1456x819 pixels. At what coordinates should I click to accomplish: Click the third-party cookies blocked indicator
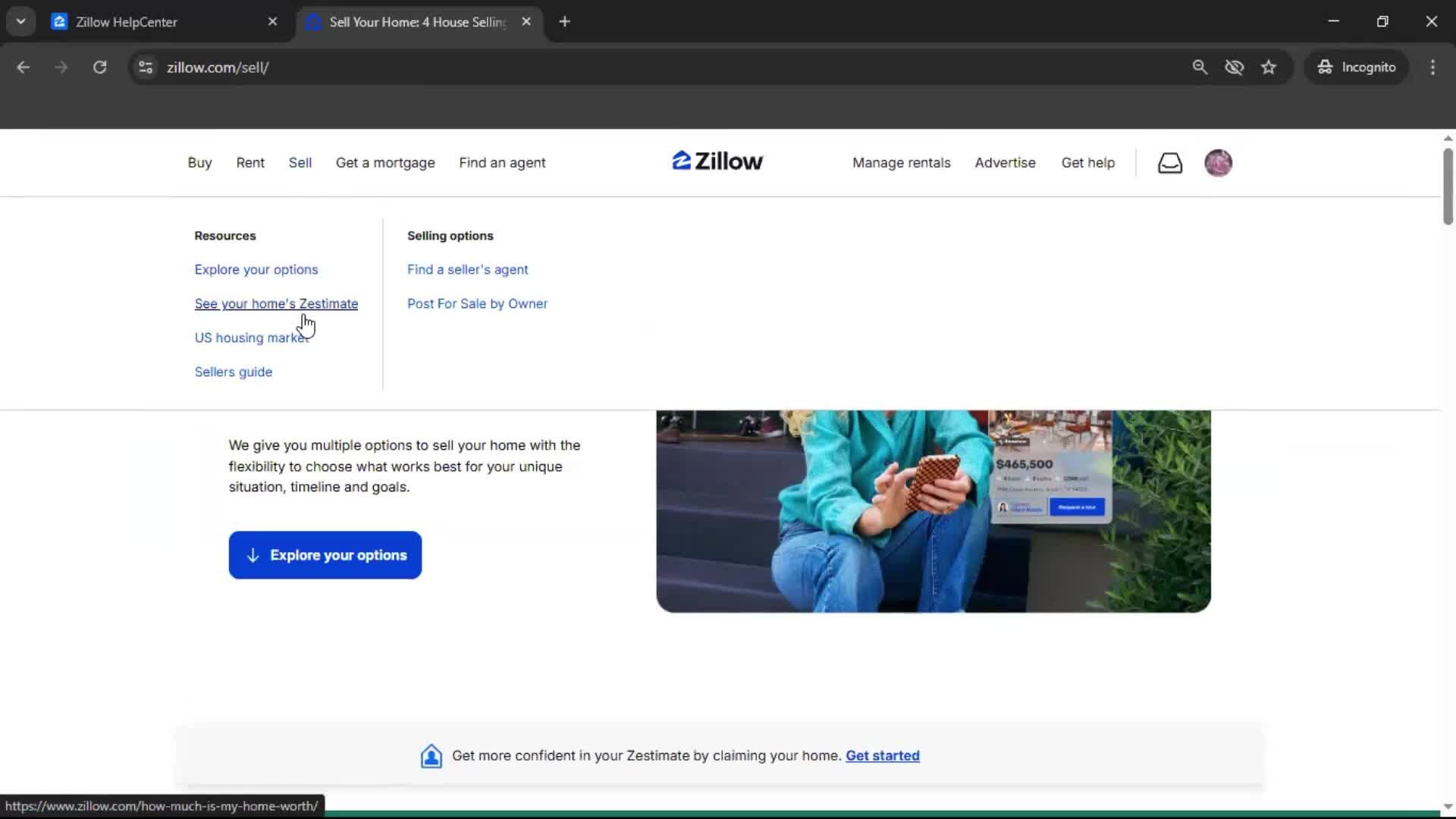pyautogui.click(x=1235, y=67)
